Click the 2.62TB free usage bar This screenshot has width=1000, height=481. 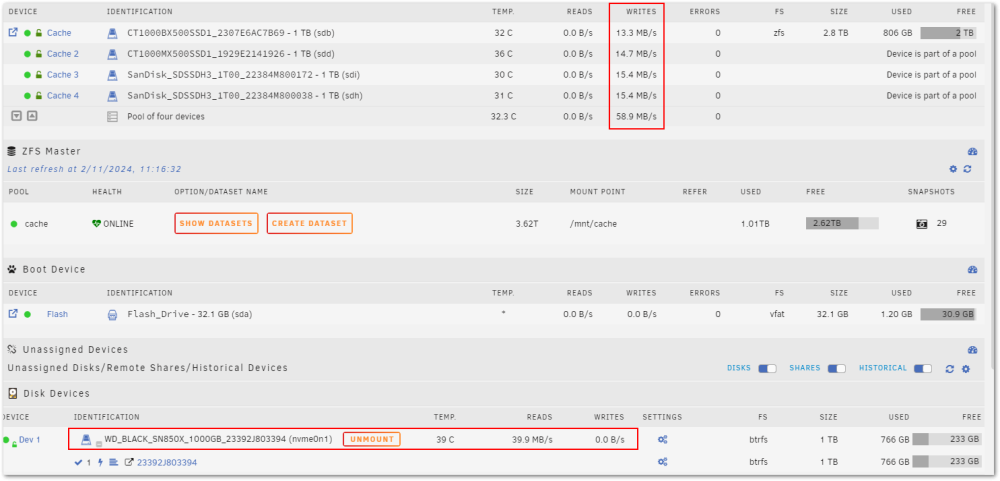pos(842,223)
